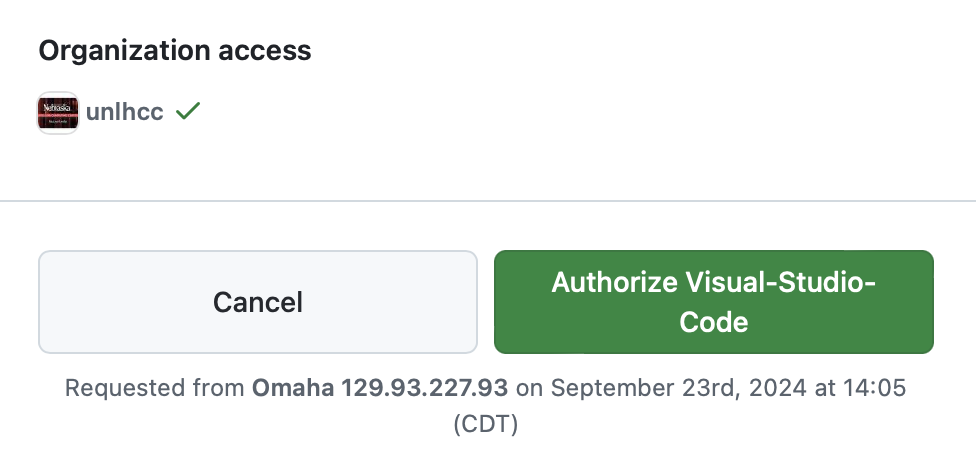
Task: Click the 14:05 request time
Action: (x=875, y=388)
